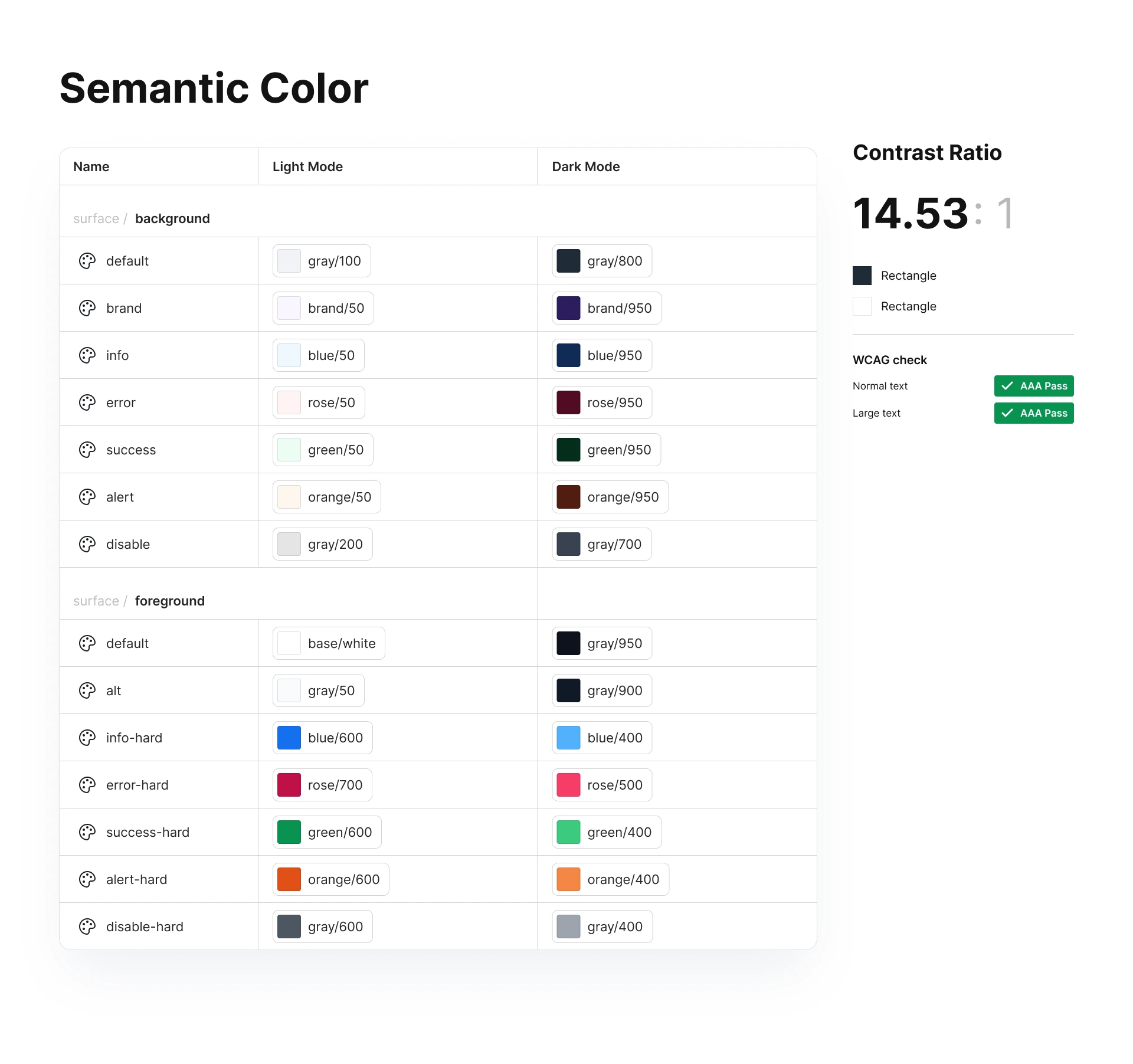The image size is (1133, 1064).
Task: Click the gray/100 color swatch
Action: pos(289,261)
